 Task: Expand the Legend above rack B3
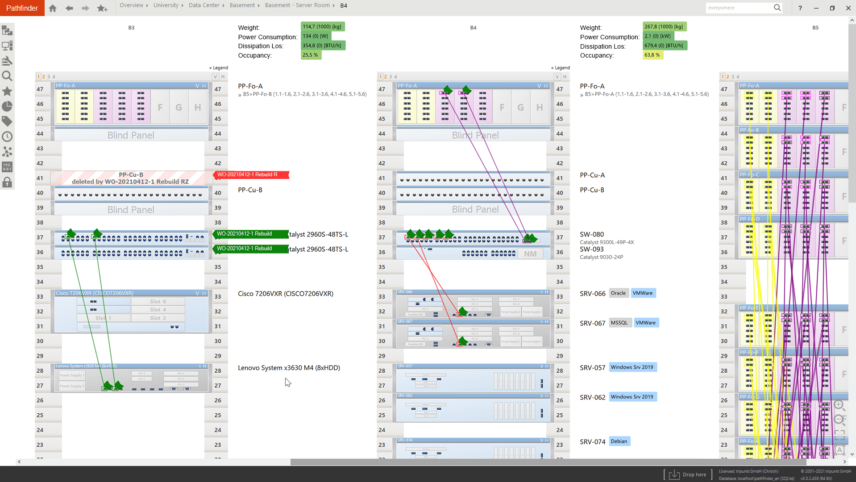click(x=218, y=68)
